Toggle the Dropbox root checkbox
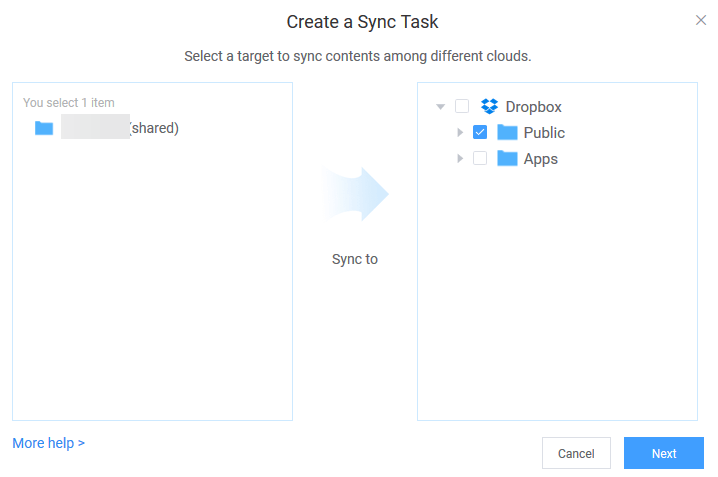The height and width of the screenshot is (477, 718). click(x=462, y=107)
